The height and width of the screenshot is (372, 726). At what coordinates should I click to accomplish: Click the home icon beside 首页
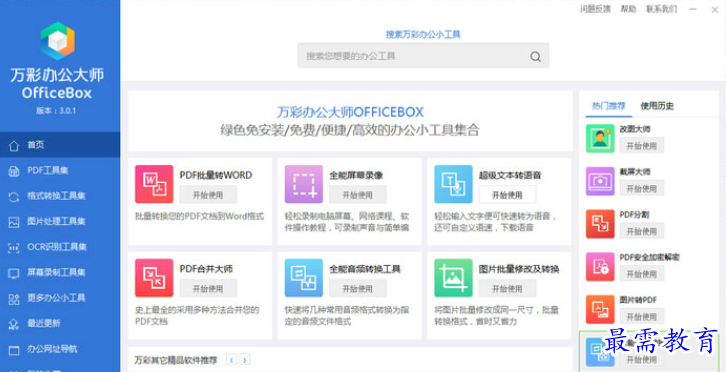tap(14, 145)
